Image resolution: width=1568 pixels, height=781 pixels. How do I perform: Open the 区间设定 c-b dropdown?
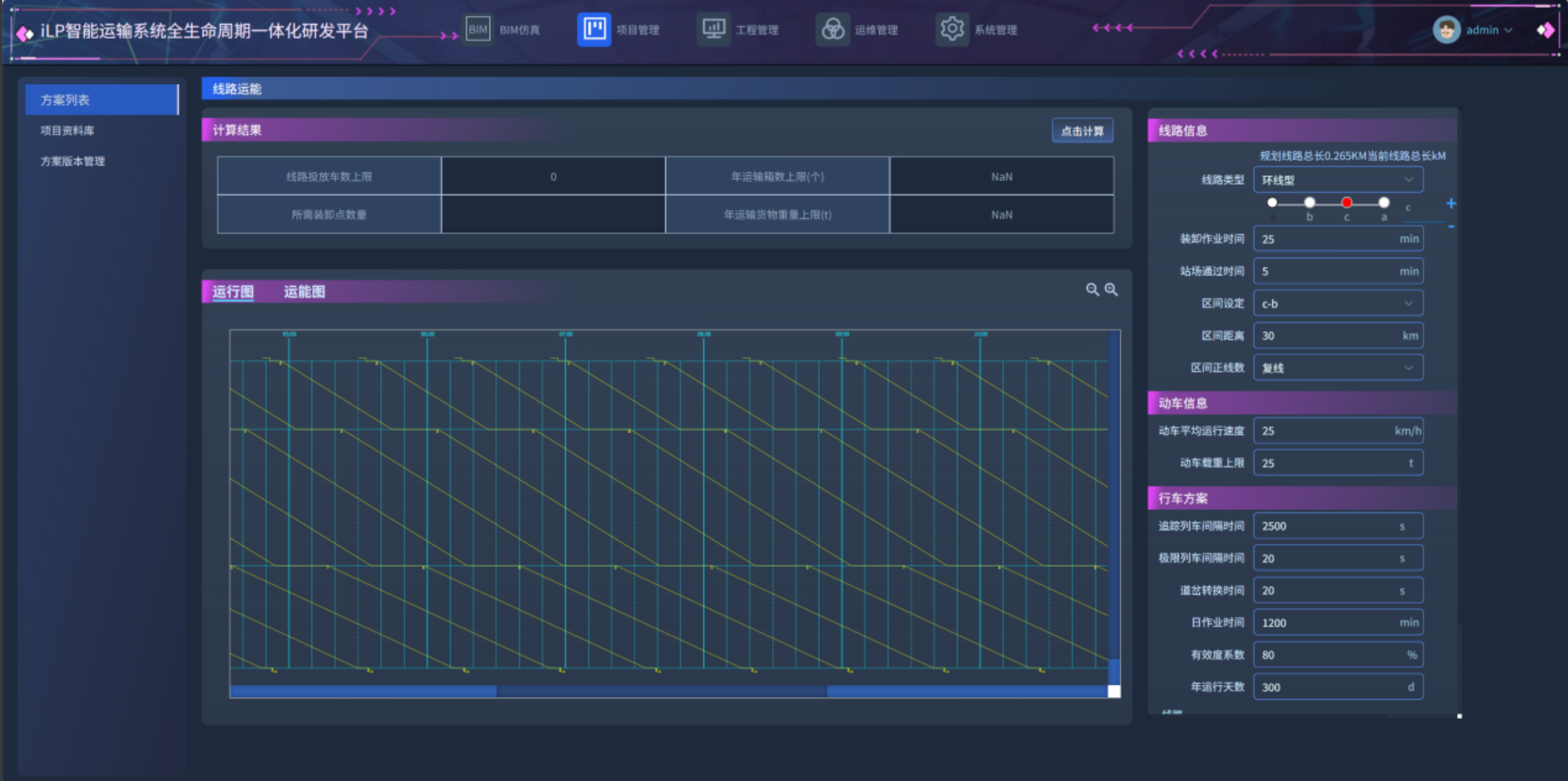pyautogui.click(x=1338, y=304)
